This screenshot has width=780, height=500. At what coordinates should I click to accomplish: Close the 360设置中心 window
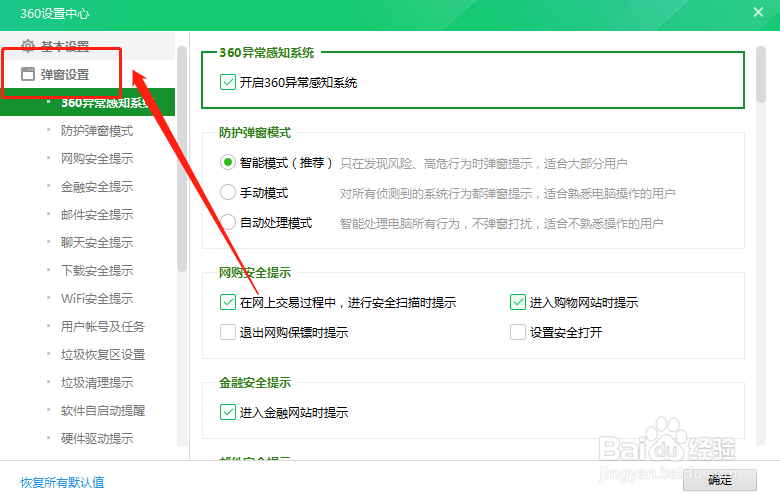pos(758,12)
